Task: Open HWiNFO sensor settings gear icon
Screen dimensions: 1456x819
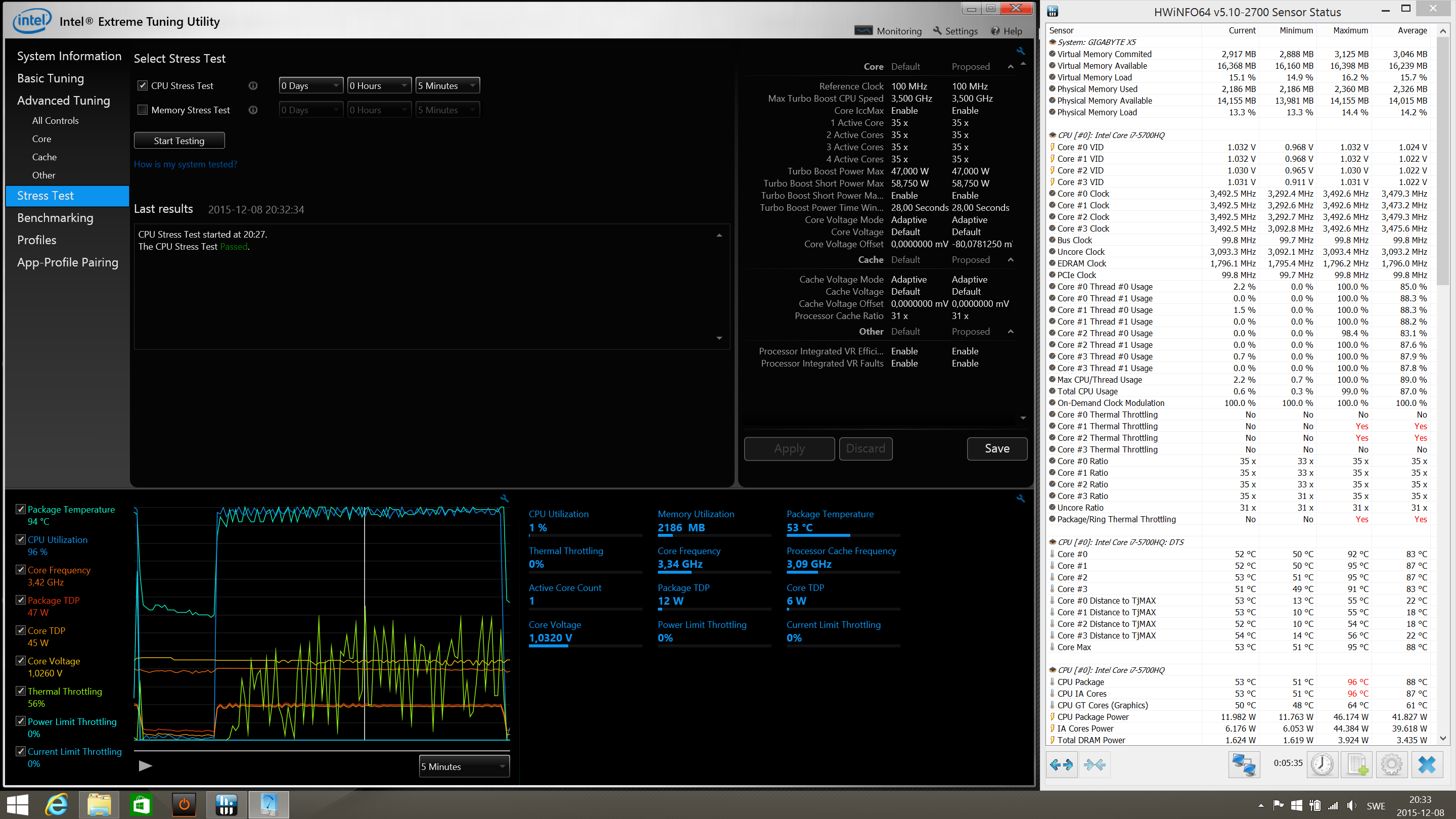Action: point(1392,765)
